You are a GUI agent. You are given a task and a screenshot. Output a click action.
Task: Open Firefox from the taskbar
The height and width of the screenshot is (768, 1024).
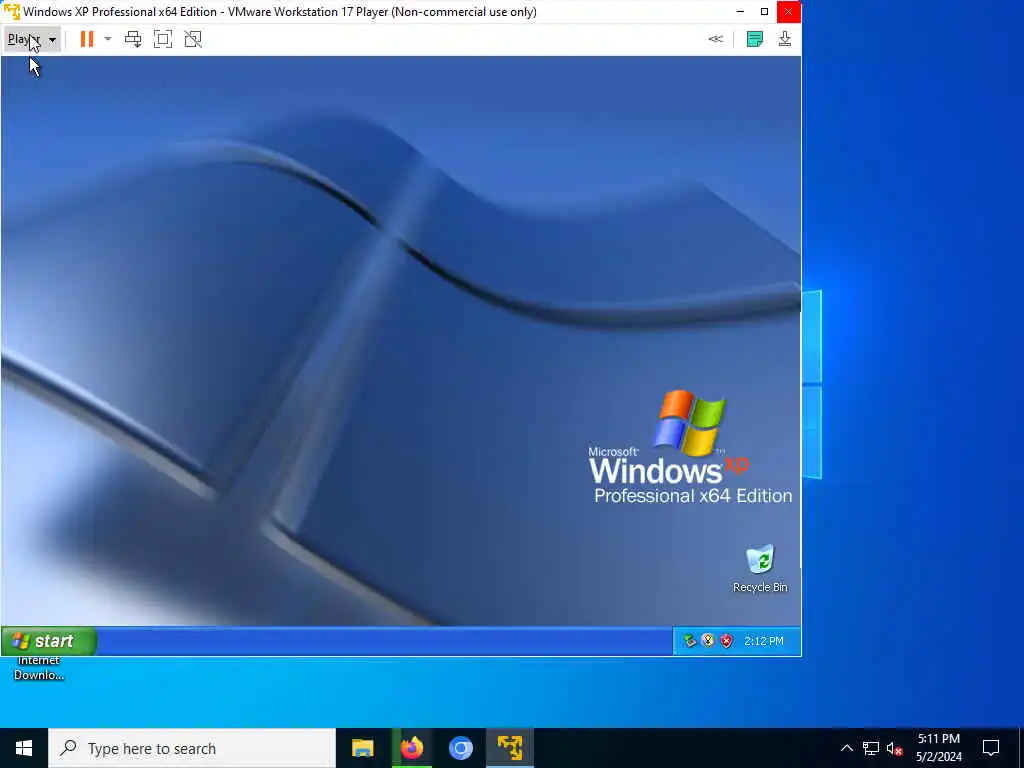point(411,748)
